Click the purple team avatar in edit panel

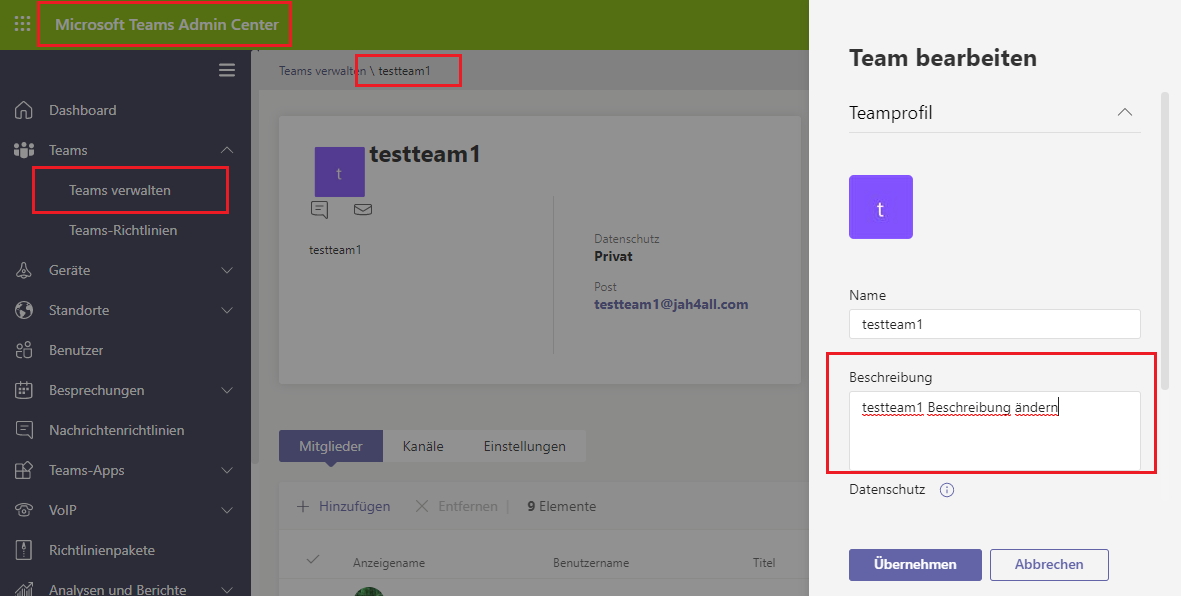[880, 207]
